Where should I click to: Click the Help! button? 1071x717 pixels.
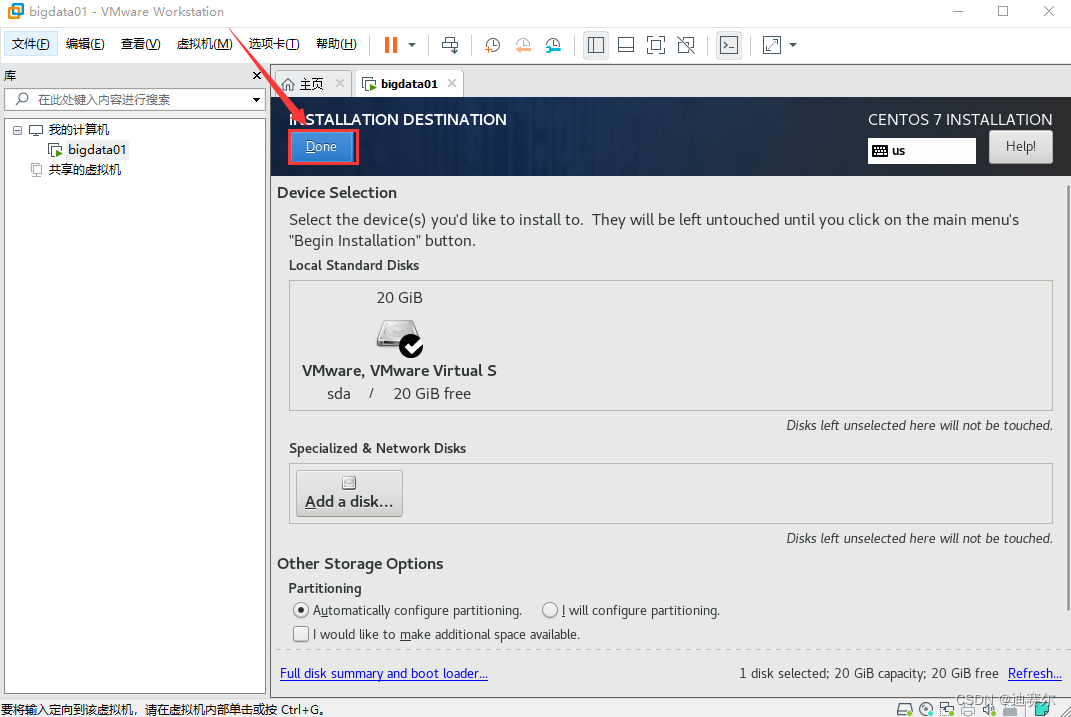(x=1020, y=147)
